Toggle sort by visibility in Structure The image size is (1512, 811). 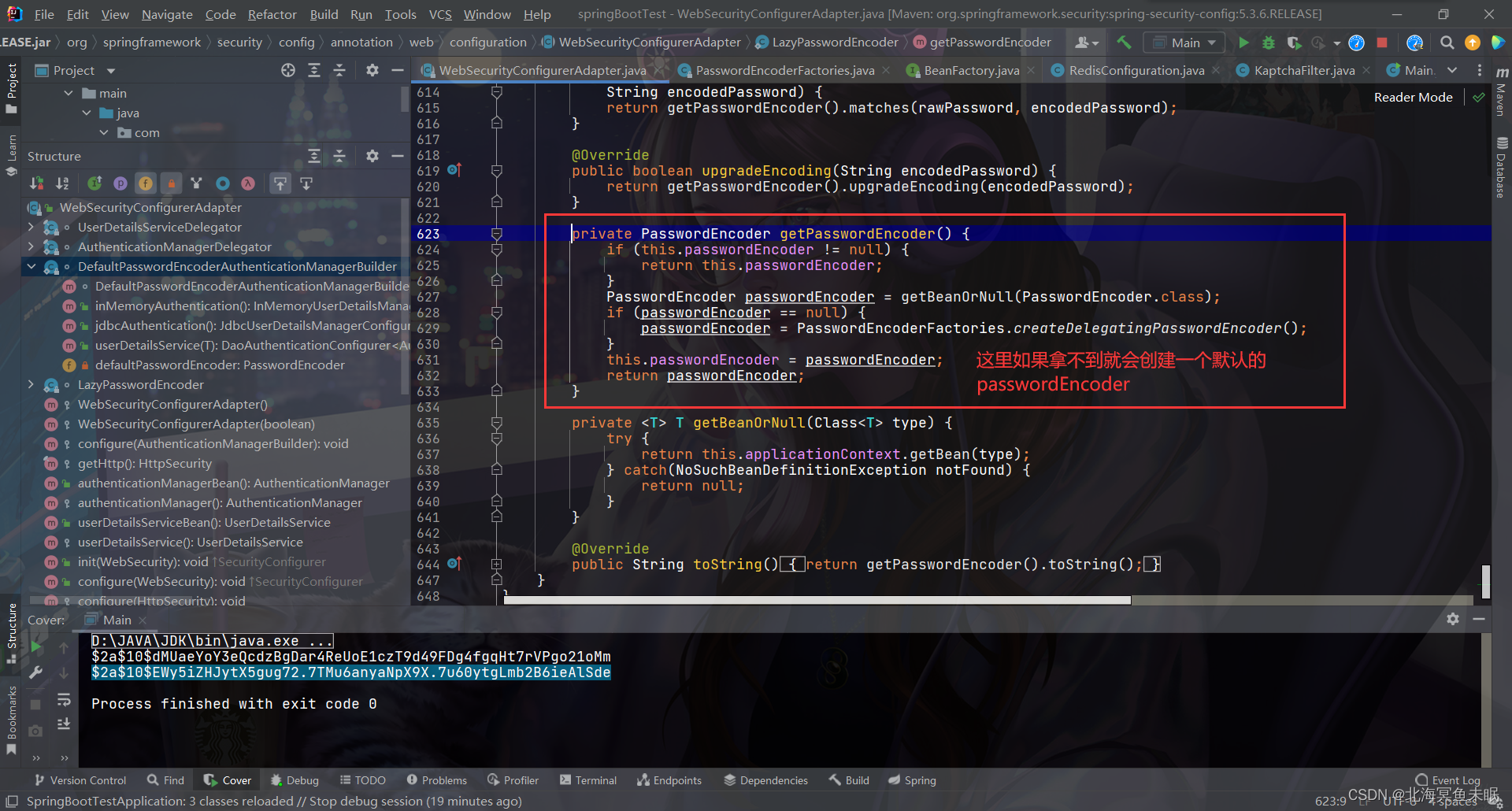(x=36, y=183)
